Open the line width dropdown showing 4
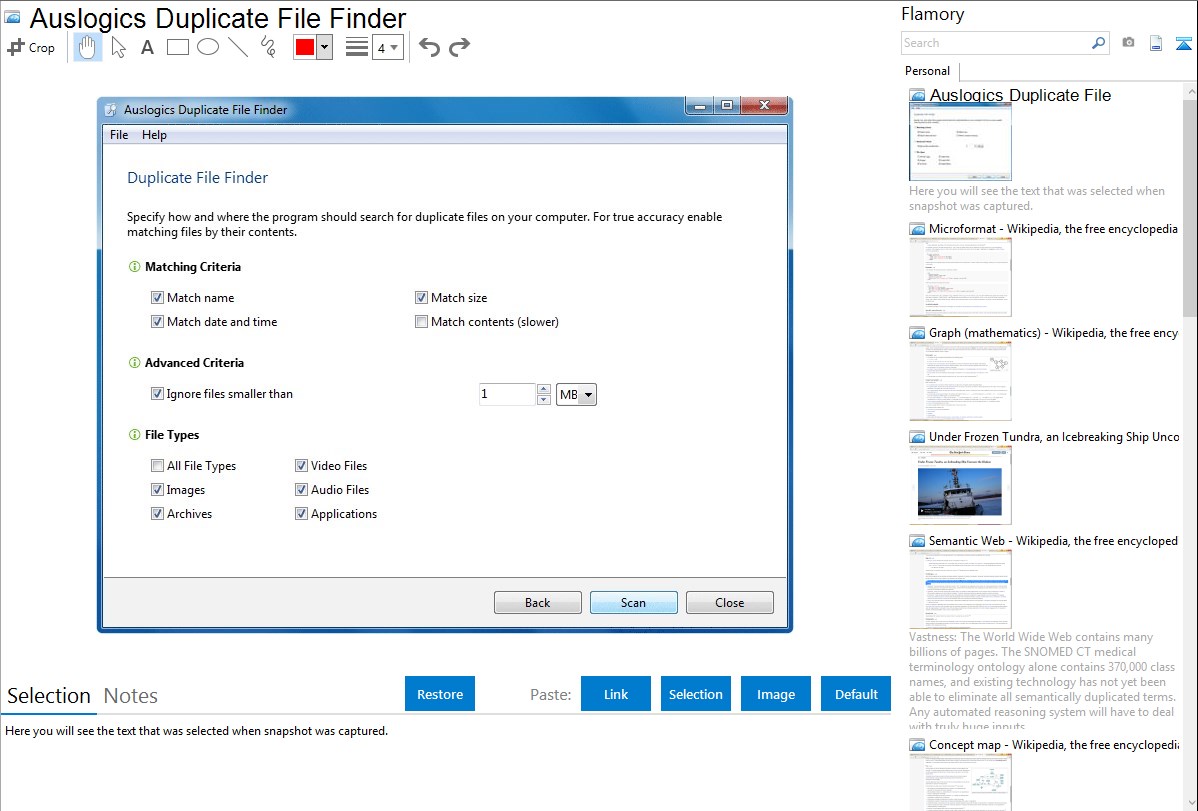This screenshot has width=1198, height=811. 388,48
